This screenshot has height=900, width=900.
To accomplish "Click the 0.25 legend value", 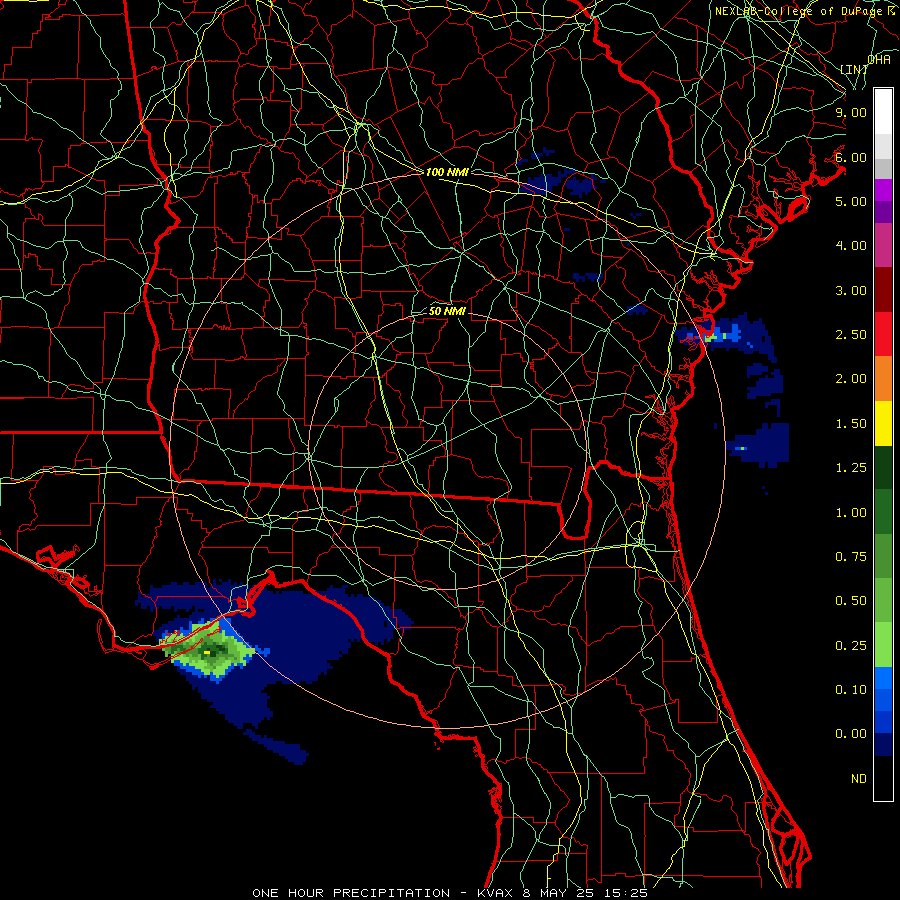I will pos(851,646).
